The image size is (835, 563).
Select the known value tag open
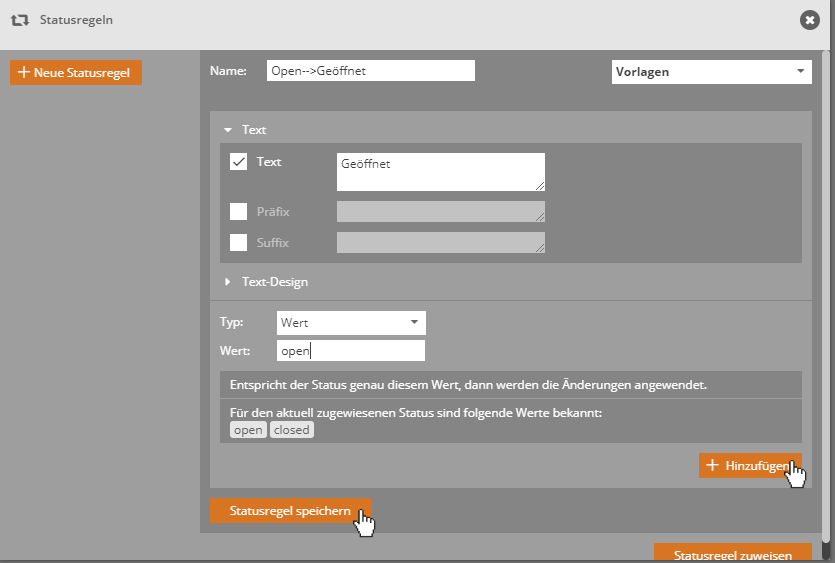tap(248, 430)
